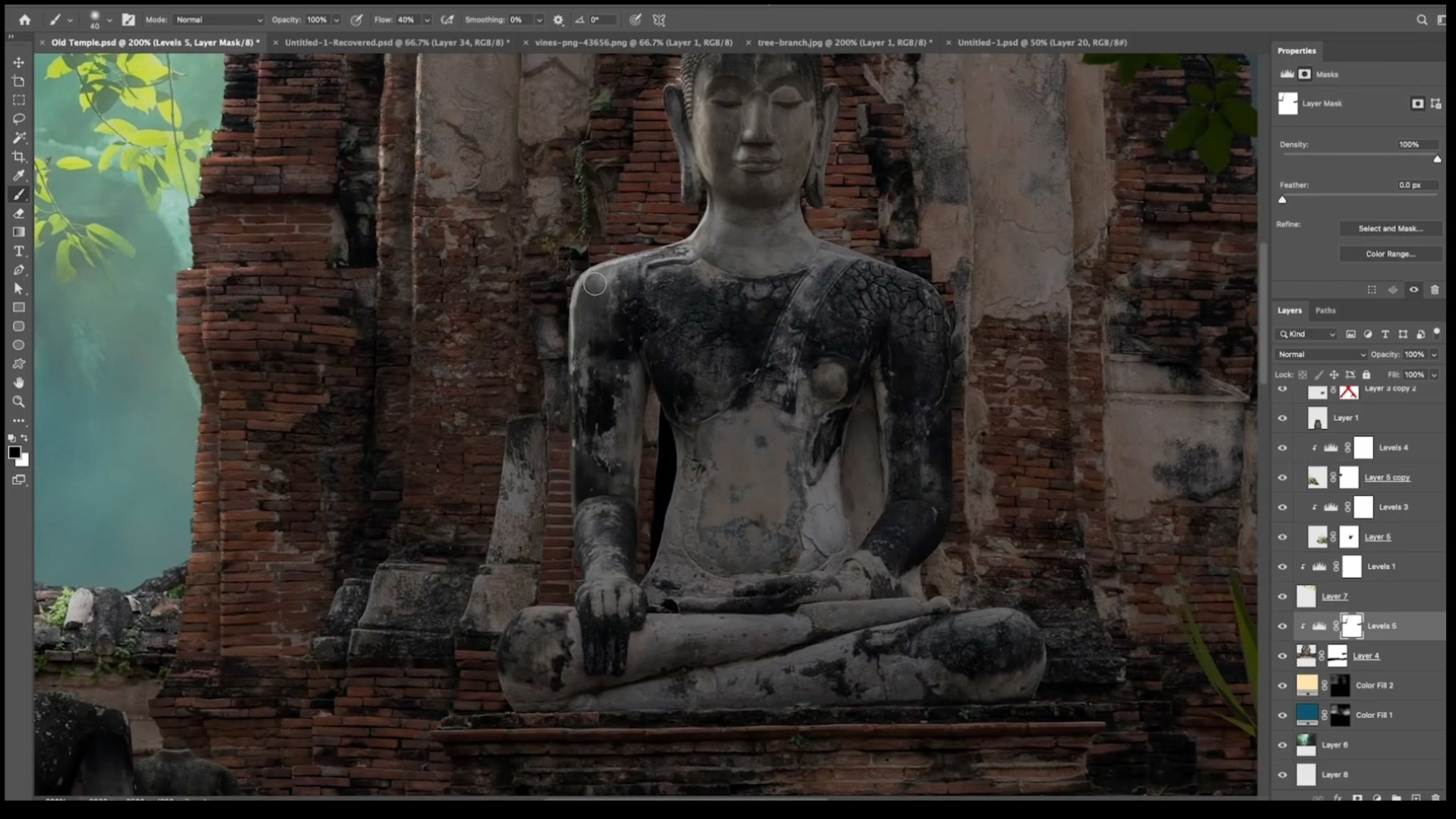Screen dimensions: 1456x819
Task: Click the Home icon in options bar
Action: (x=24, y=20)
